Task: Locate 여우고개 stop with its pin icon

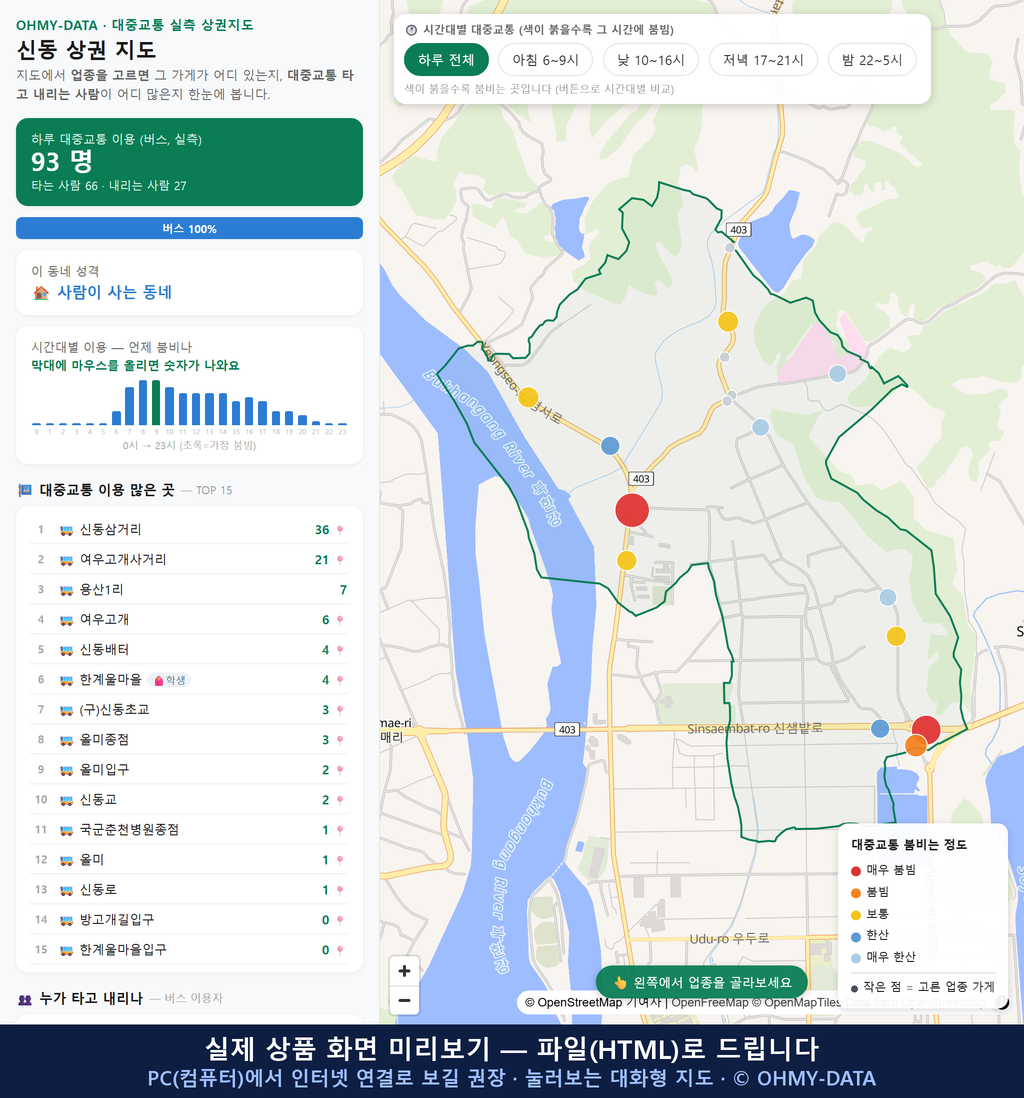Action: (x=340, y=620)
